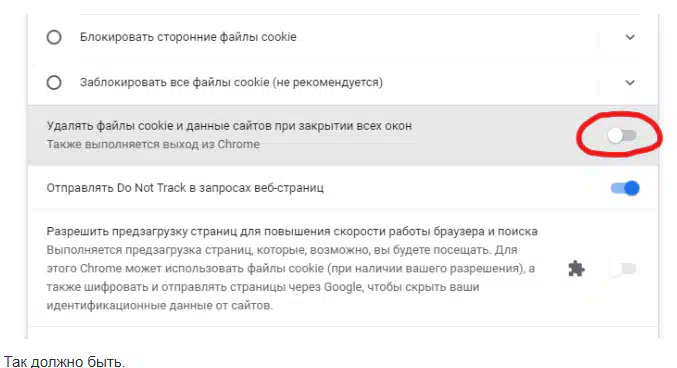Click the puzzle-piece extension icon
The width and height of the screenshot is (677, 368).
click(x=576, y=269)
